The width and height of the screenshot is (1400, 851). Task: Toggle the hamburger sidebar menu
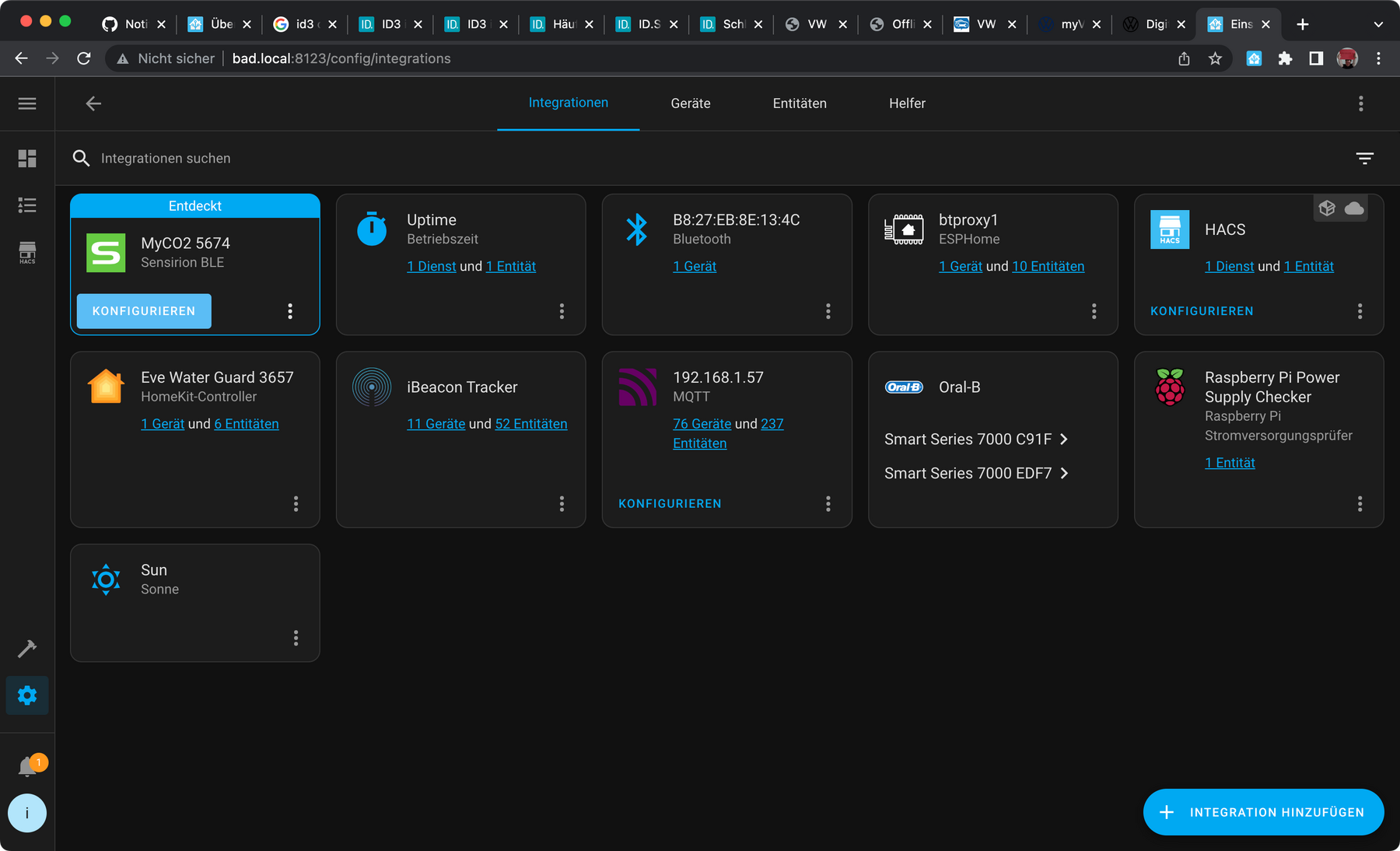tap(27, 103)
